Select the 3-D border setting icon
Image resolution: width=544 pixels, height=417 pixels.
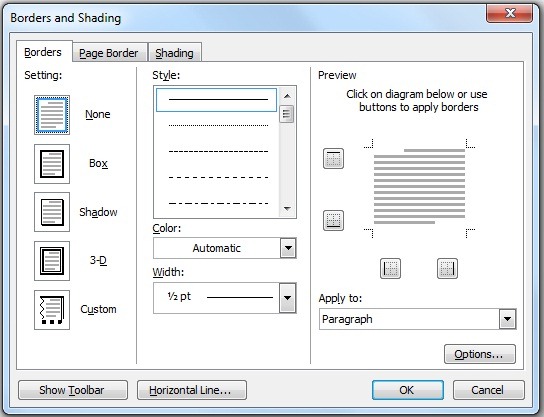point(52,261)
